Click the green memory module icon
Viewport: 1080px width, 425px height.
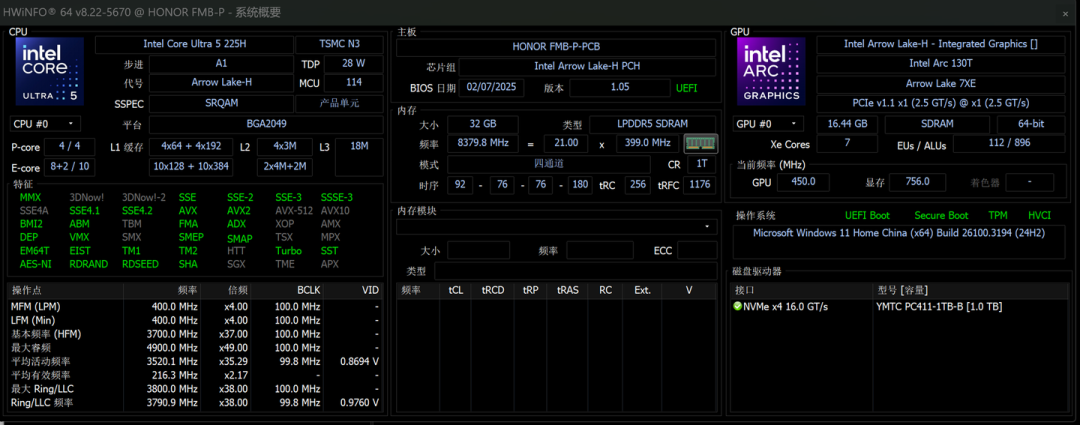pos(700,143)
